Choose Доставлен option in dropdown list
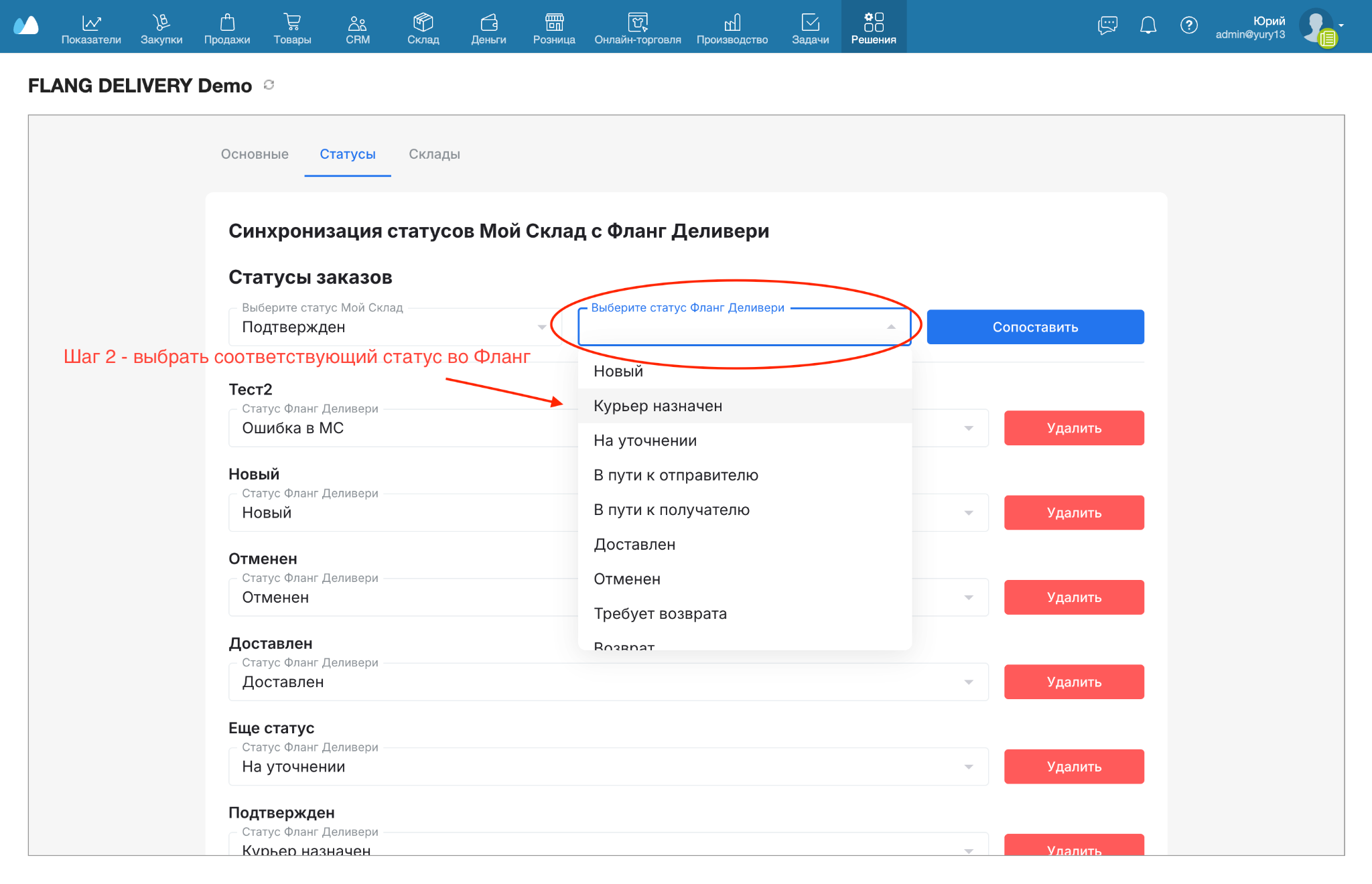 click(x=745, y=544)
